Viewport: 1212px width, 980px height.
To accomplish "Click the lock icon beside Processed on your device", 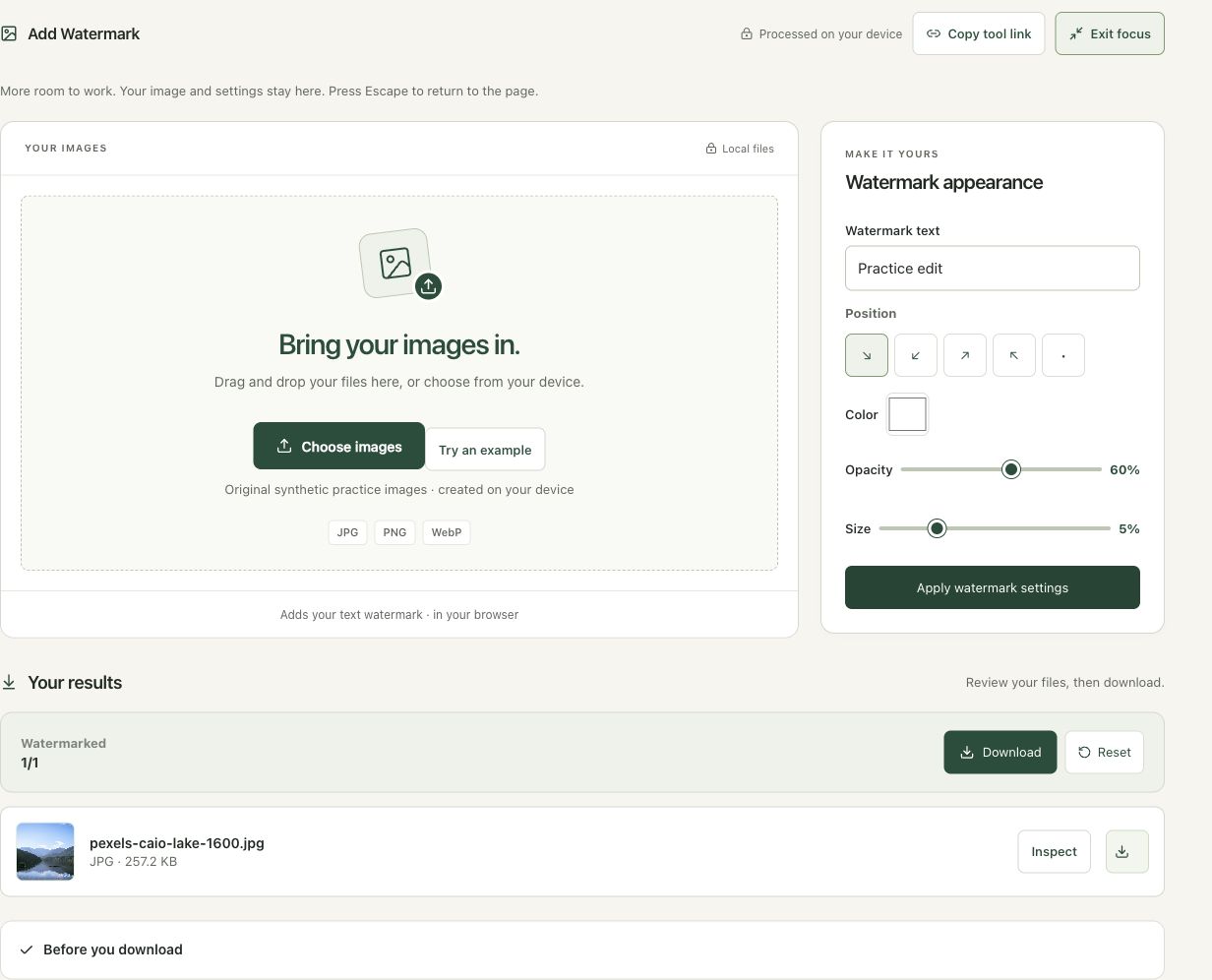I will [x=747, y=33].
